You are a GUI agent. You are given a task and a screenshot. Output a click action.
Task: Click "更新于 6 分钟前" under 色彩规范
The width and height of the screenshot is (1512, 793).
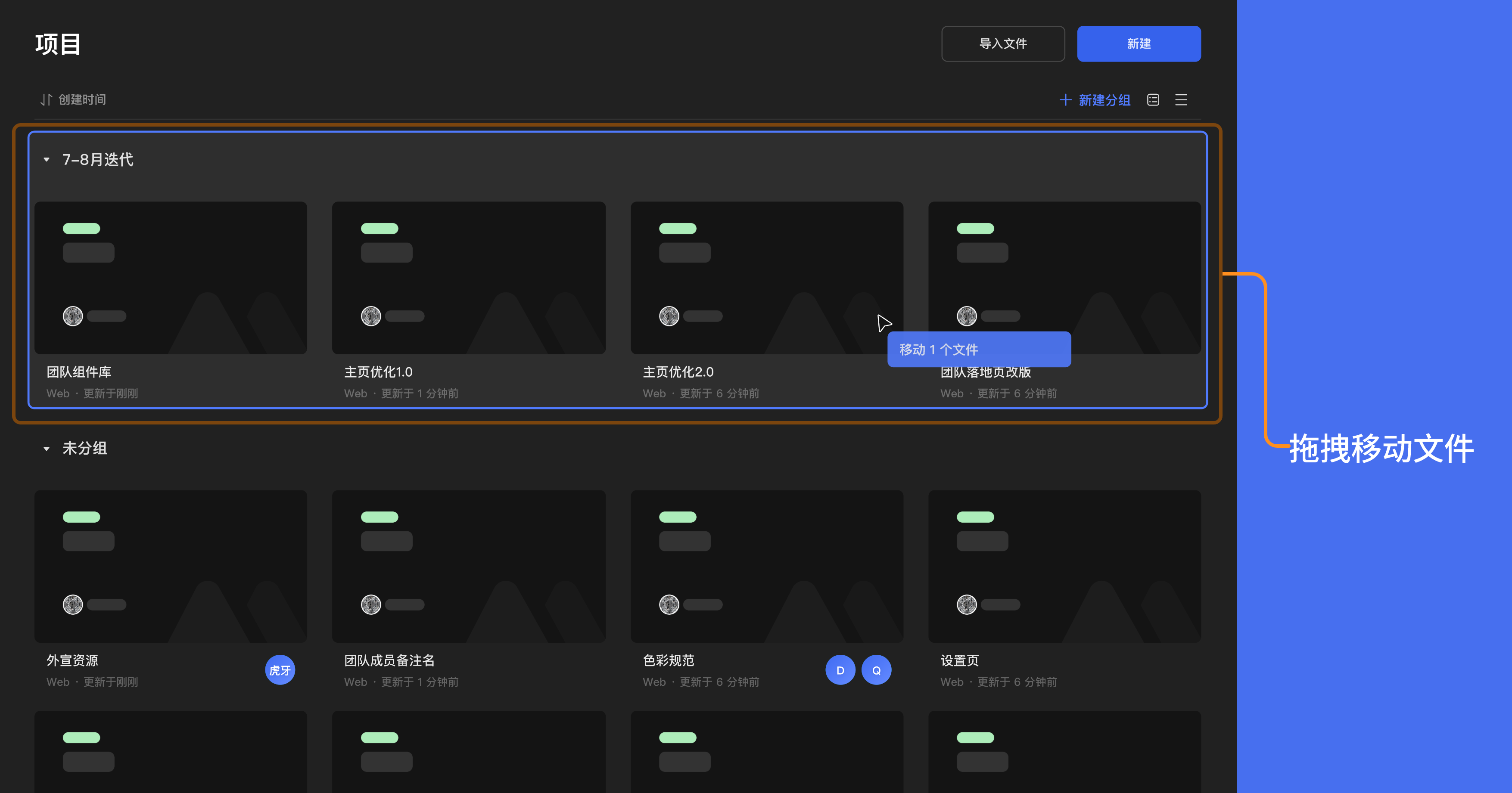pos(720,682)
